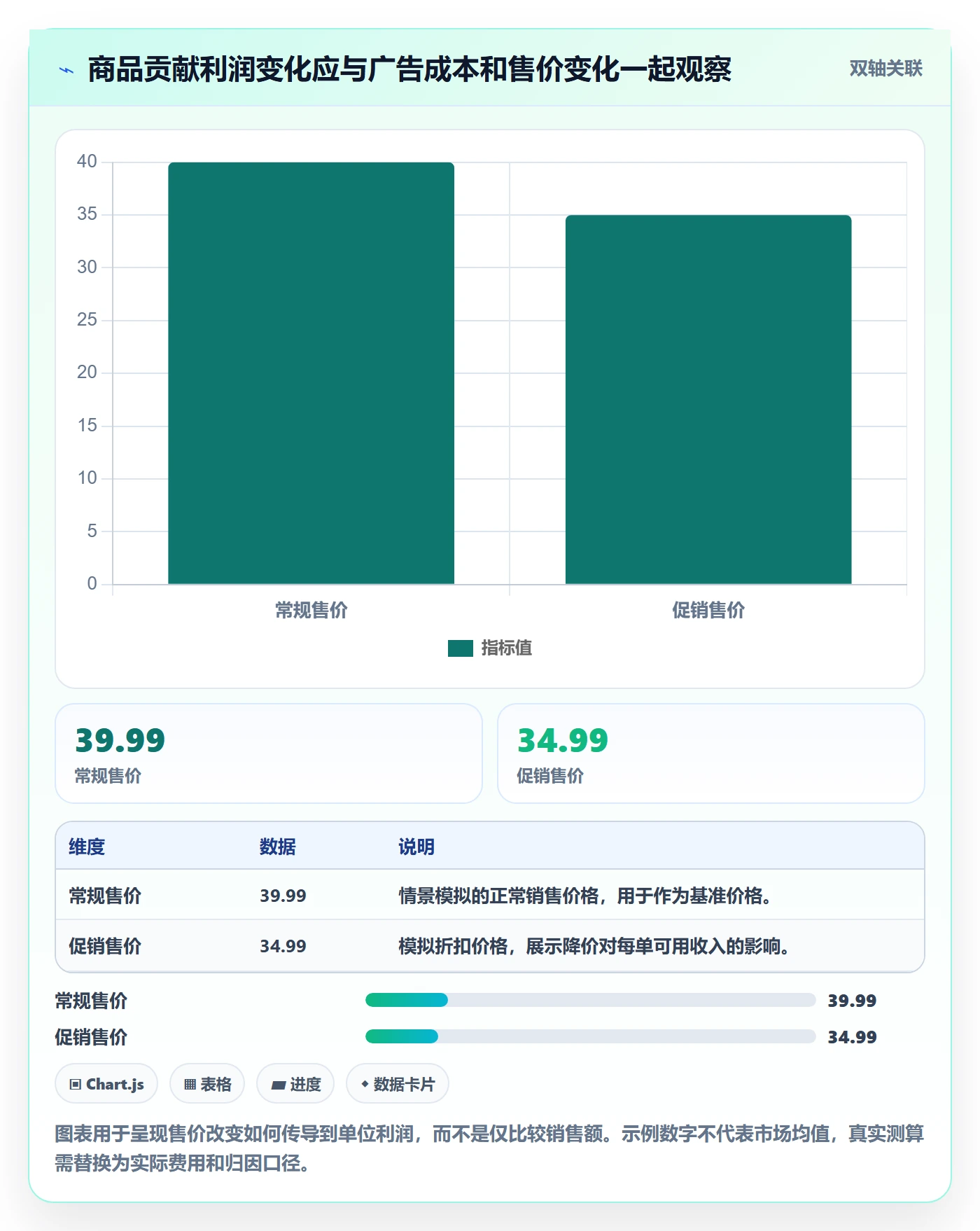Select the 促销售价 cell in the table
This screenshot has height=1231, width=980.
(105, 946)
